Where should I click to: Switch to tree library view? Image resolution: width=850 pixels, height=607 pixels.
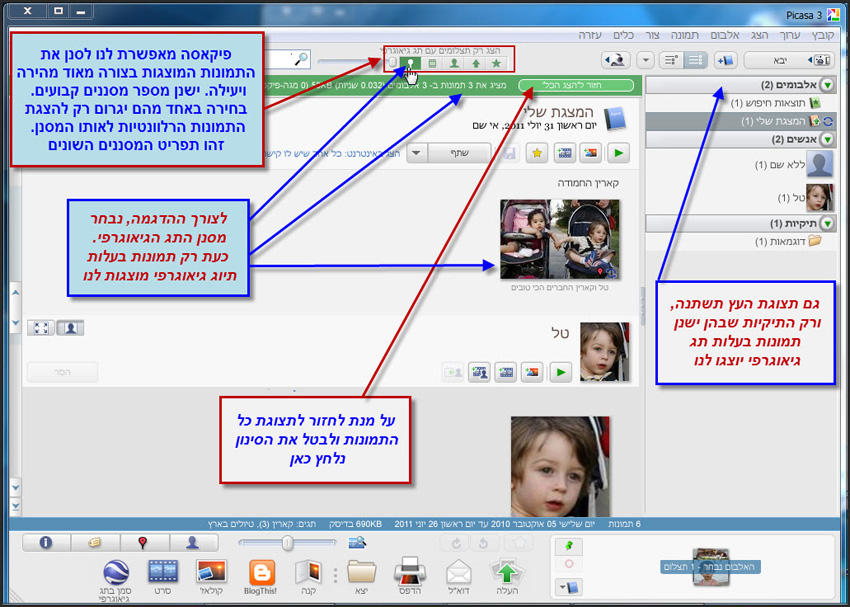pos(696,60)
